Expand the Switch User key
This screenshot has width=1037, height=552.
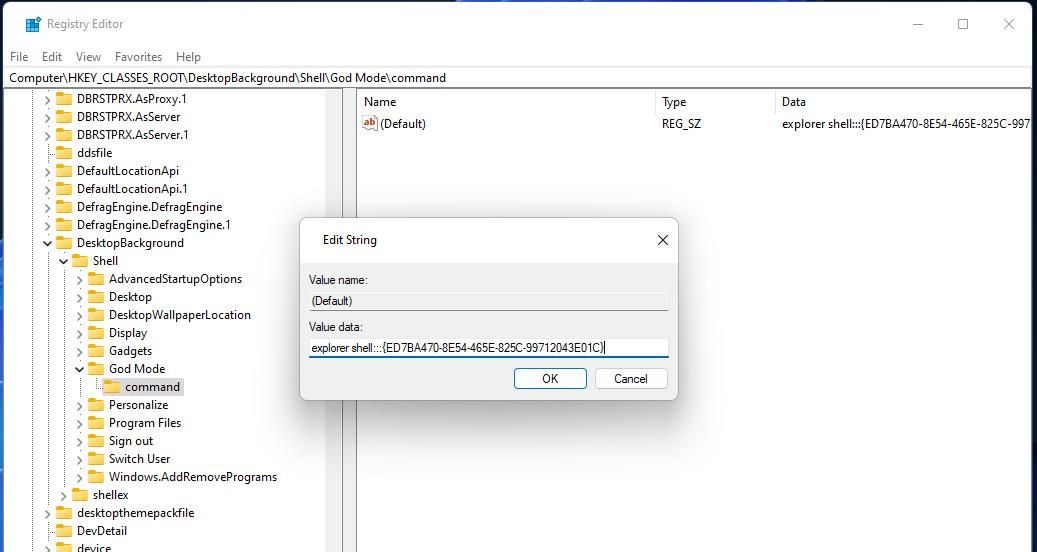[x=79, y=459]
